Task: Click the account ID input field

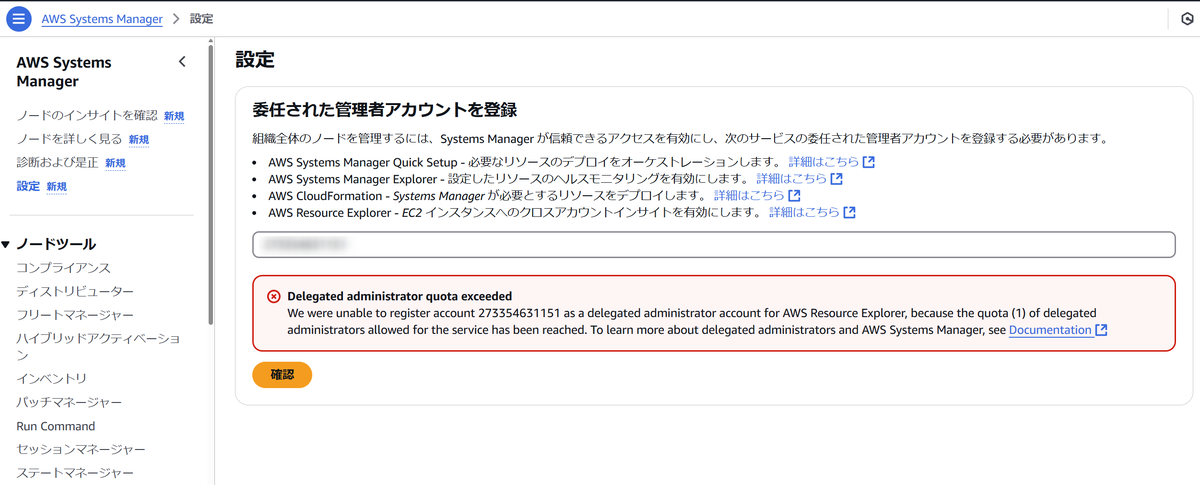Action: 713,245
